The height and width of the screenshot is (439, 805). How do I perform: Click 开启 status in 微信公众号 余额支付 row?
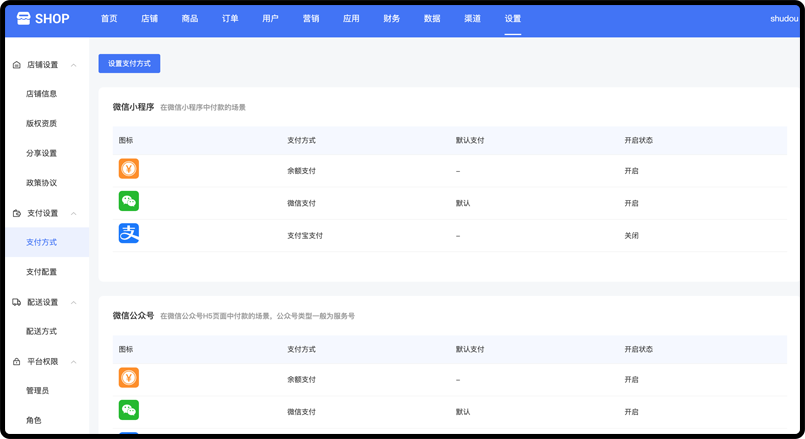click(x=631, y=379)
